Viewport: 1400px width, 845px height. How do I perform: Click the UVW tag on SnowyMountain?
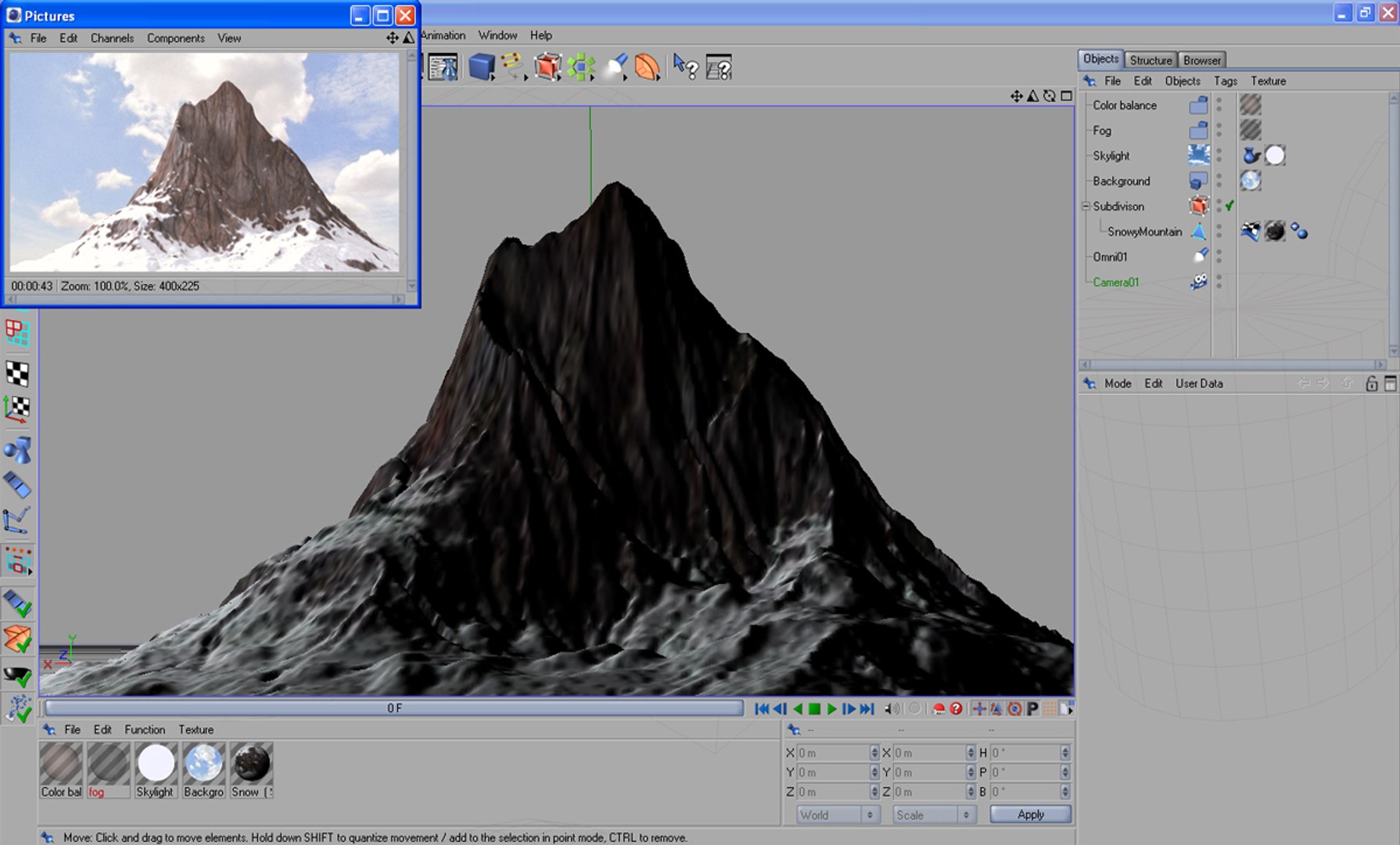pos(1250,232)
